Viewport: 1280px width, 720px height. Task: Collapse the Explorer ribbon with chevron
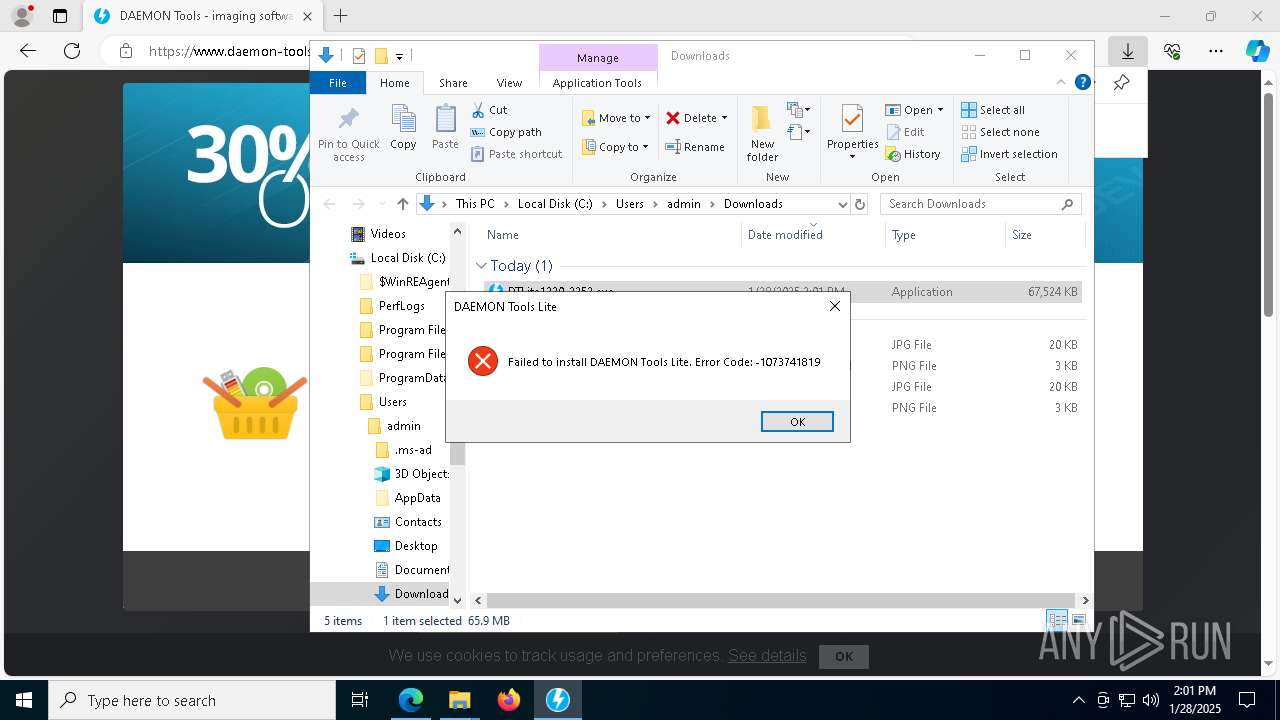(x=1061, y=82)
